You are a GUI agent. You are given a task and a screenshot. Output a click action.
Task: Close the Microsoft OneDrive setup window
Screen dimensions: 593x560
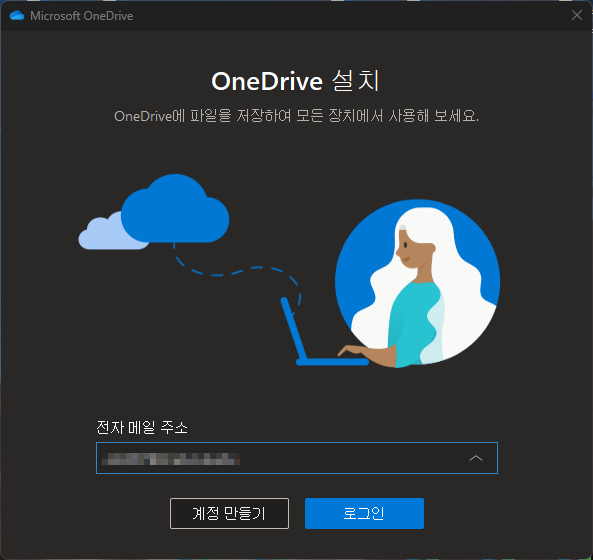[x=577, y=15]
